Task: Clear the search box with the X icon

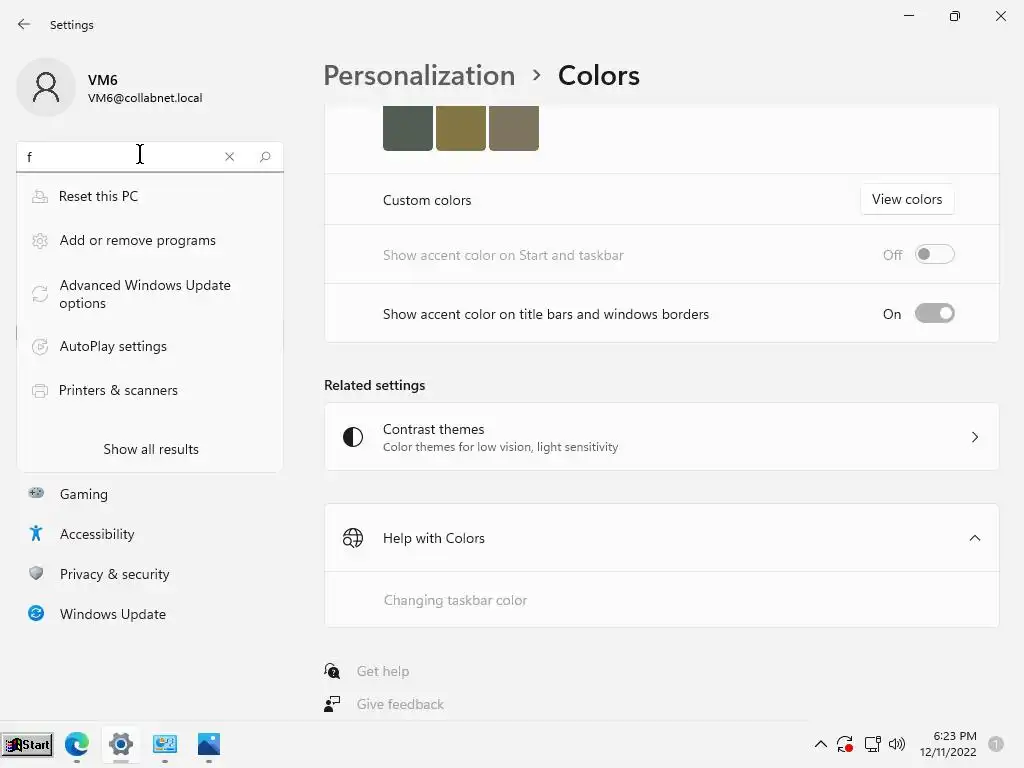Action: pos(229,157)
